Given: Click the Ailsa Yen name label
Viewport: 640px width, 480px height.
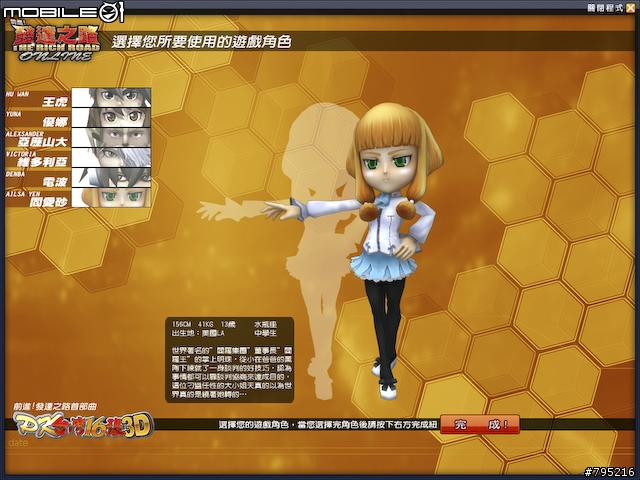Looking at the screenshot, I should [48, 202].
